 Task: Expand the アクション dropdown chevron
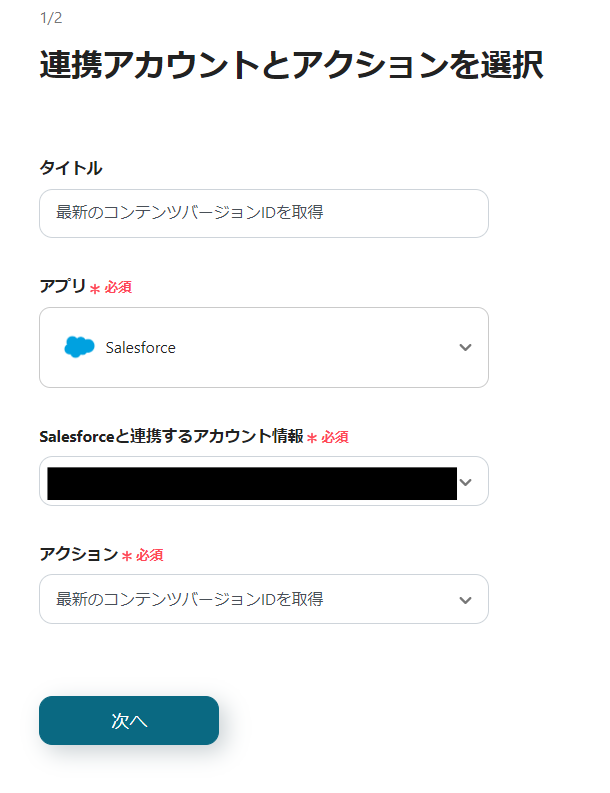tap(465, 600)
